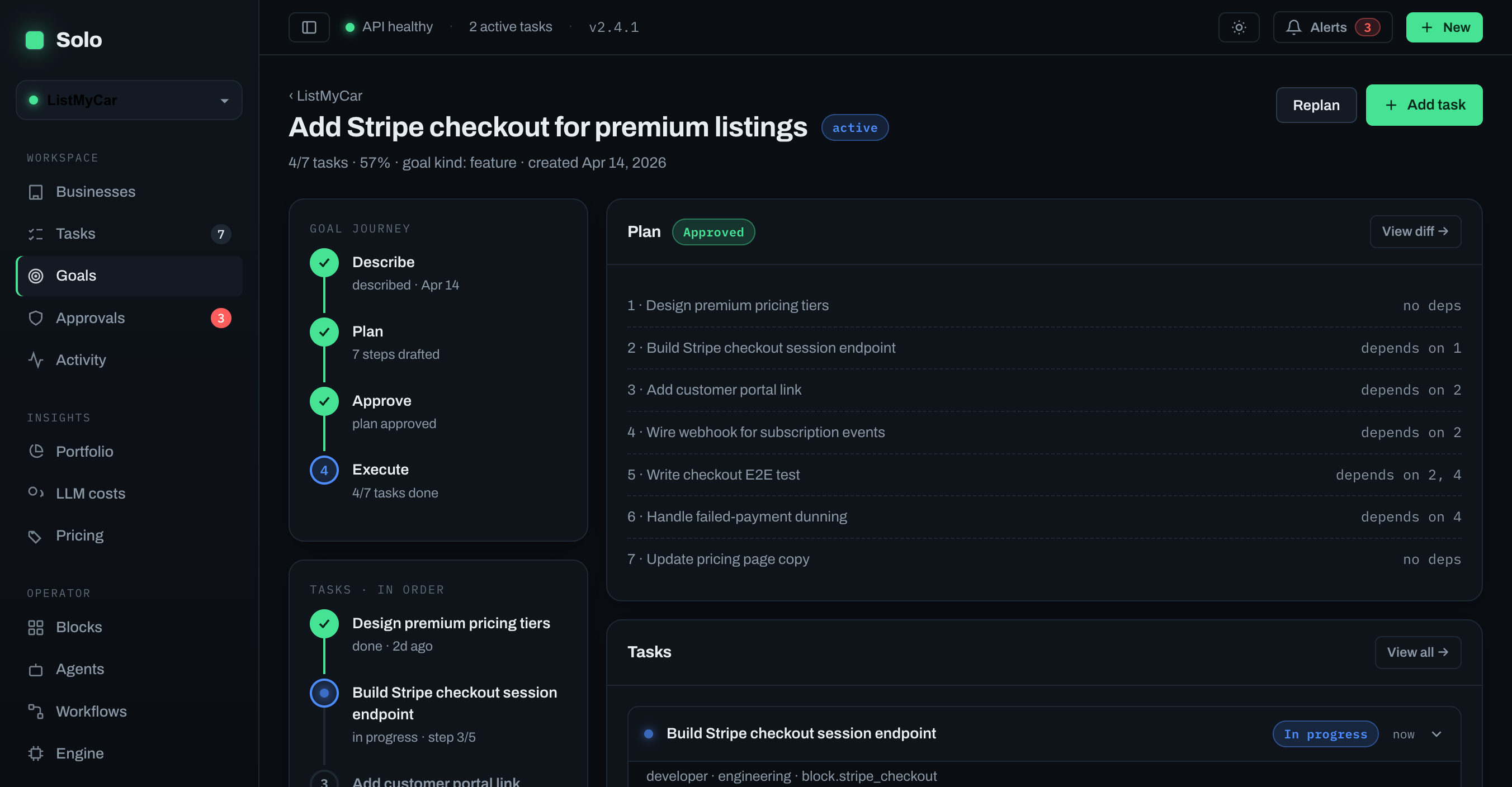Screen dimensions: 1512x787
Task: Click Build Stripe checkout session endpoint card title
Action: click(x=801, y=733)
